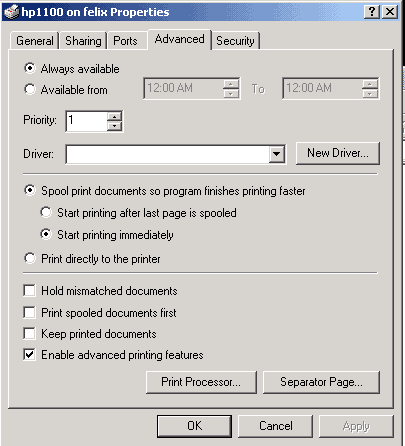Click the question mark help button

point(372,12)
